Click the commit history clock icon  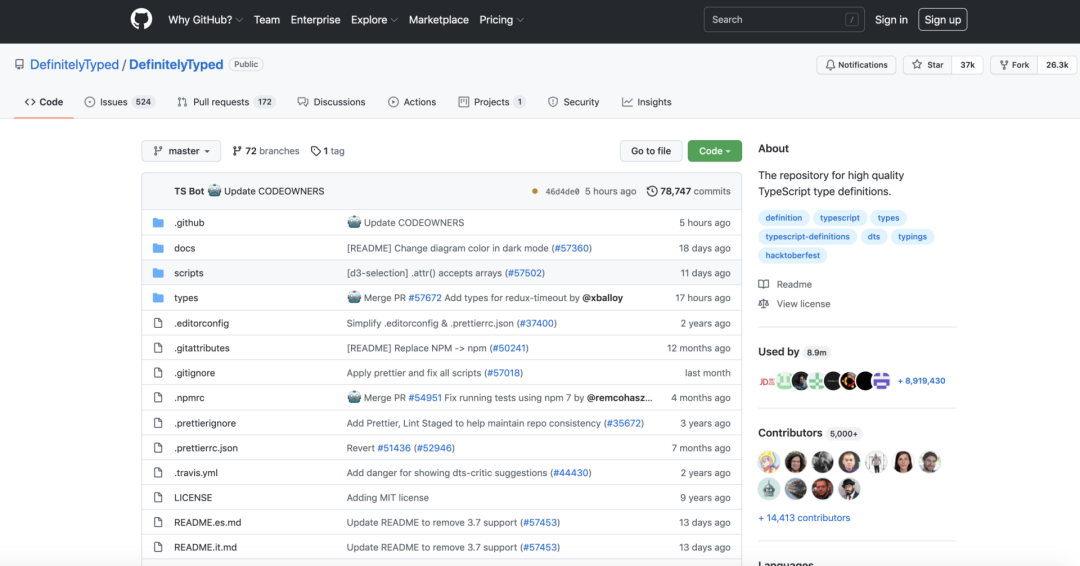652,191
